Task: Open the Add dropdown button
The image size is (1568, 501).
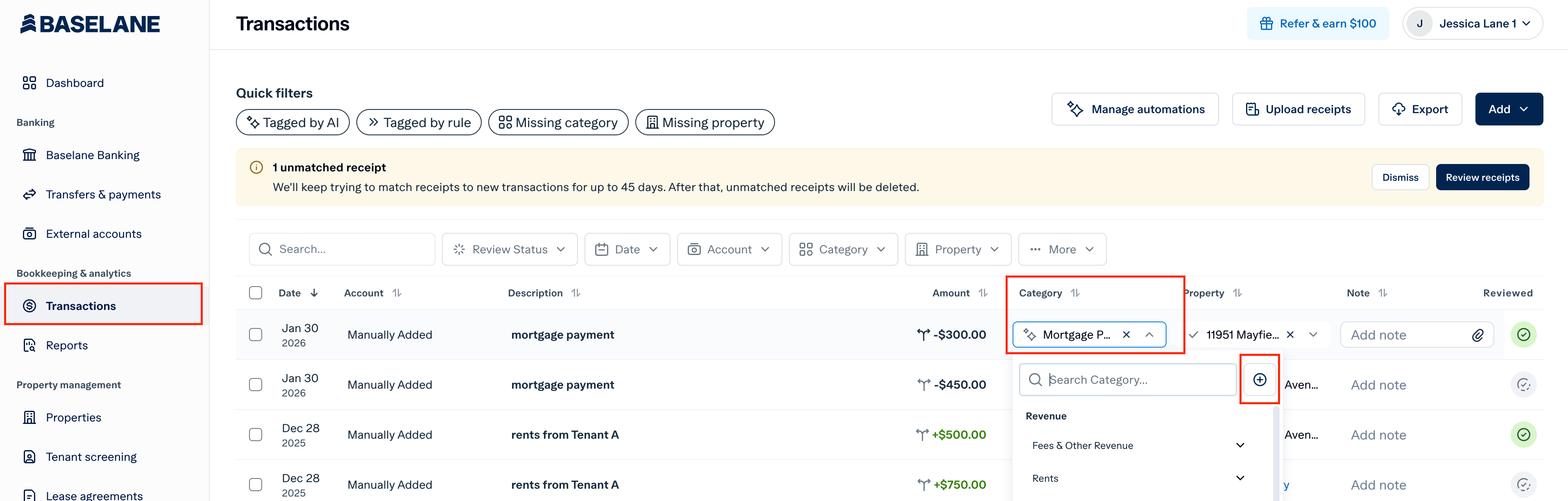Action: [1508, 109]
